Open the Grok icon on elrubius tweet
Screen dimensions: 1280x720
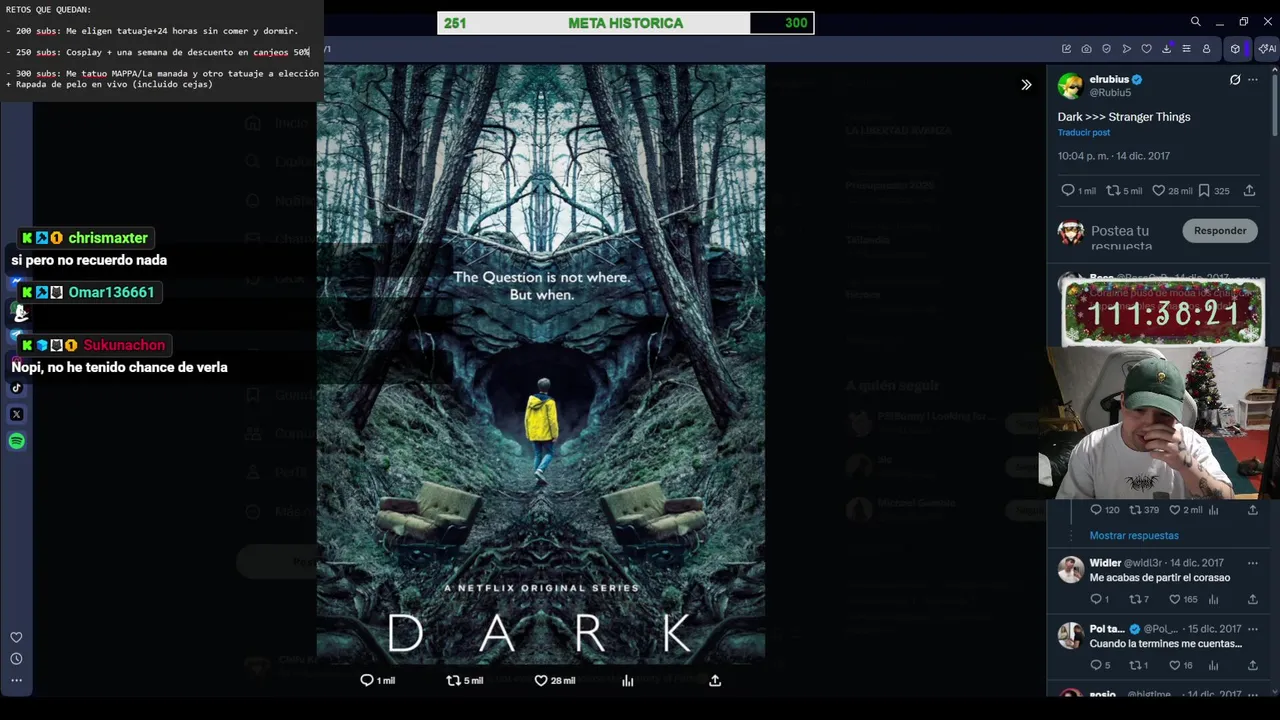(x=1235, y=80)
